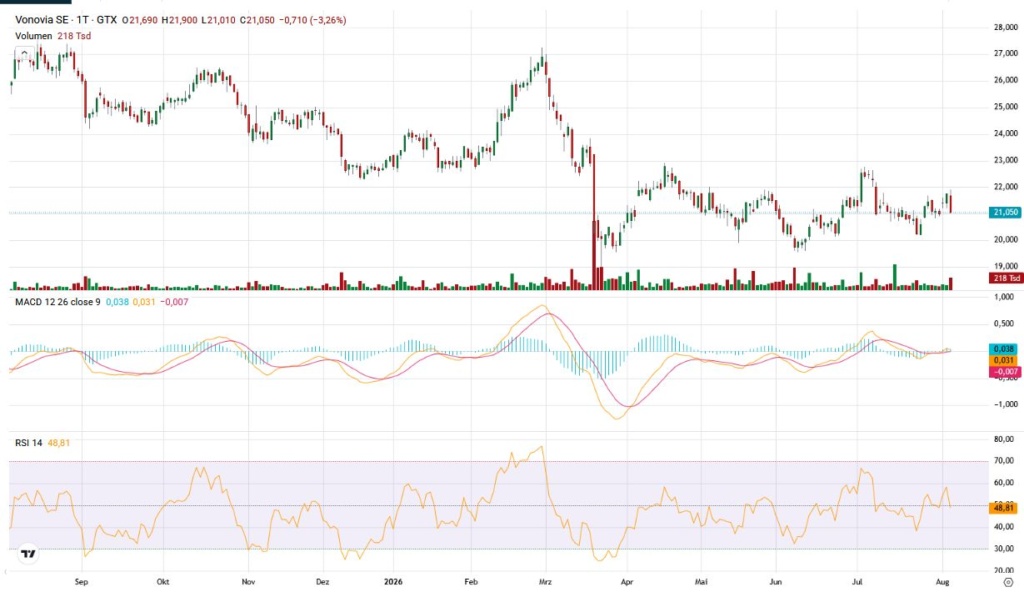Click the 20,000 price axis label
This screenshot has height=592, width=1024.
coord(1006,240)
